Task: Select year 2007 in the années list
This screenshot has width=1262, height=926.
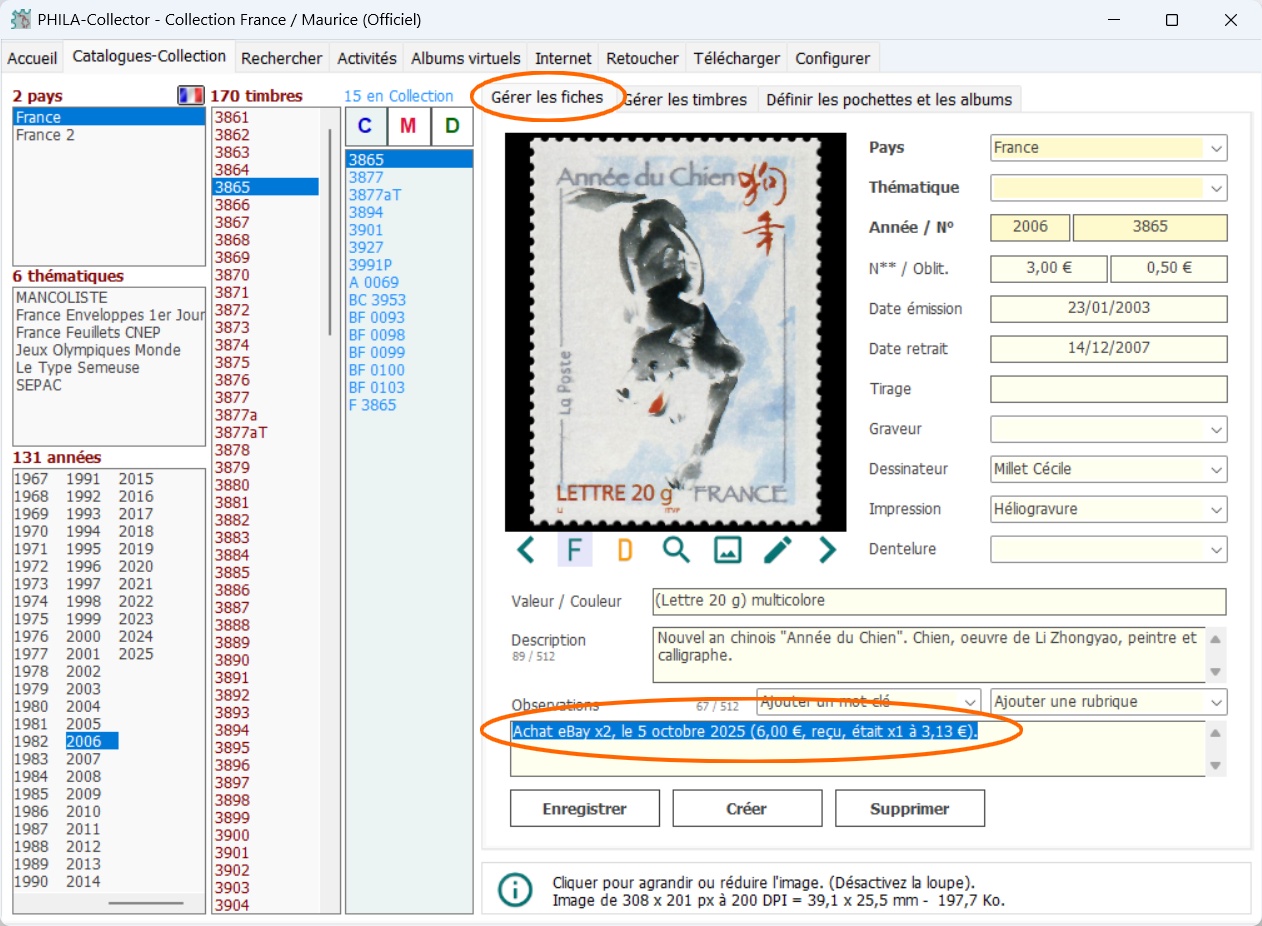Action: (x=84, y=759)
